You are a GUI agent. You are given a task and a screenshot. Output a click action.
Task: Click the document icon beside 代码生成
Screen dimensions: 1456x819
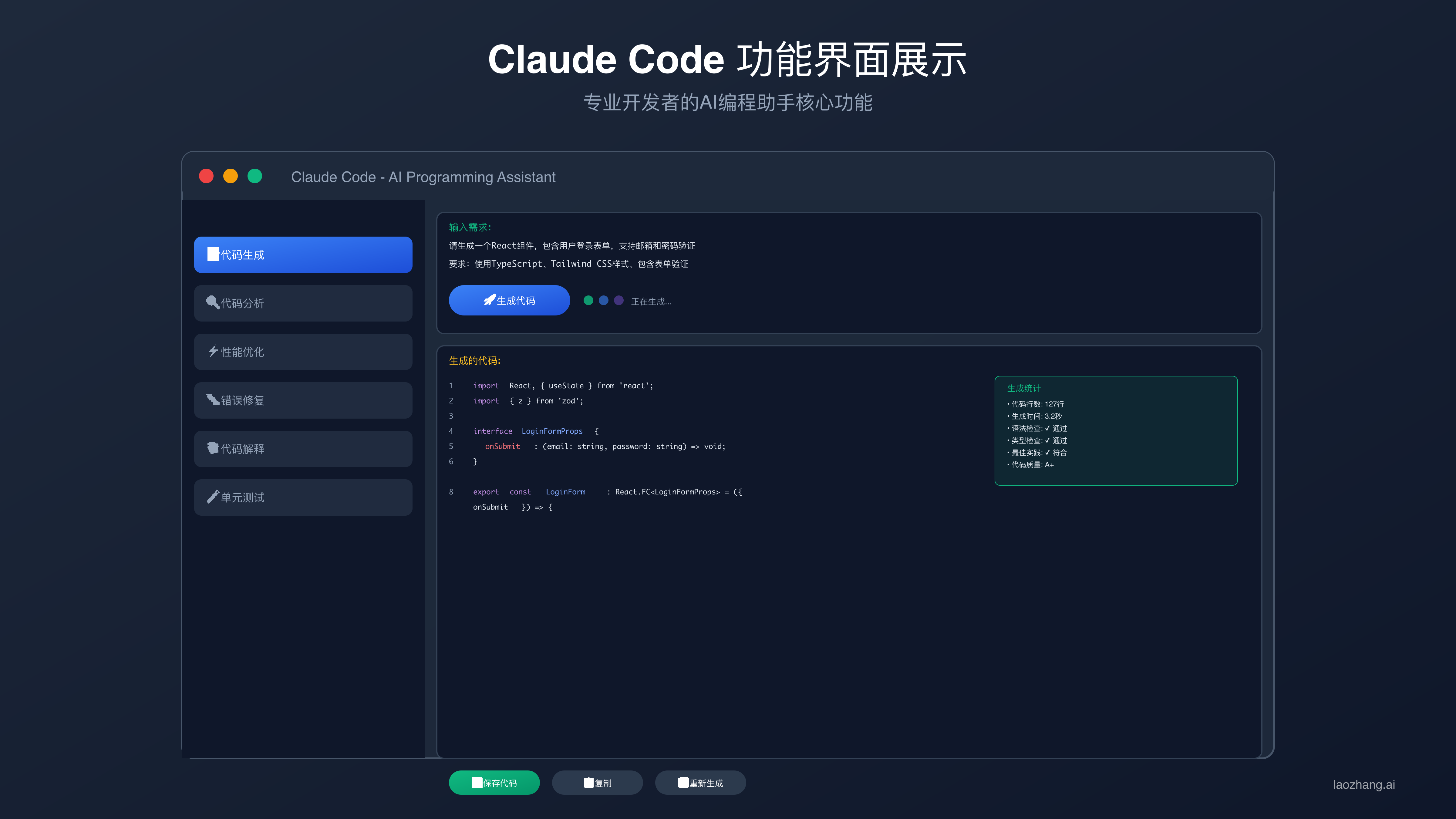pyautogui.click(x=213, y=254)
